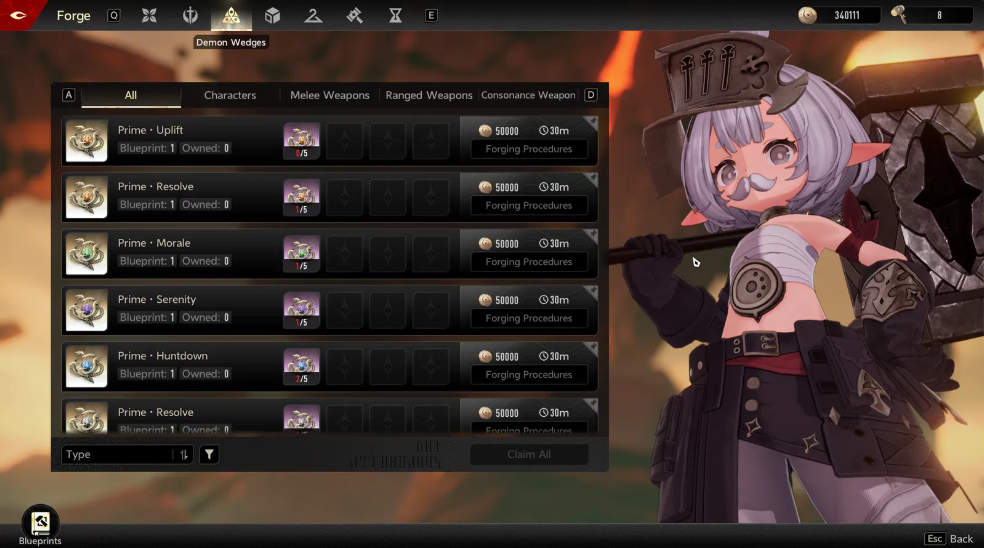Click Serenity material slot showing 1/5
Image resolution: width=984 pixels, height=548 pixels.
(301, 310)
